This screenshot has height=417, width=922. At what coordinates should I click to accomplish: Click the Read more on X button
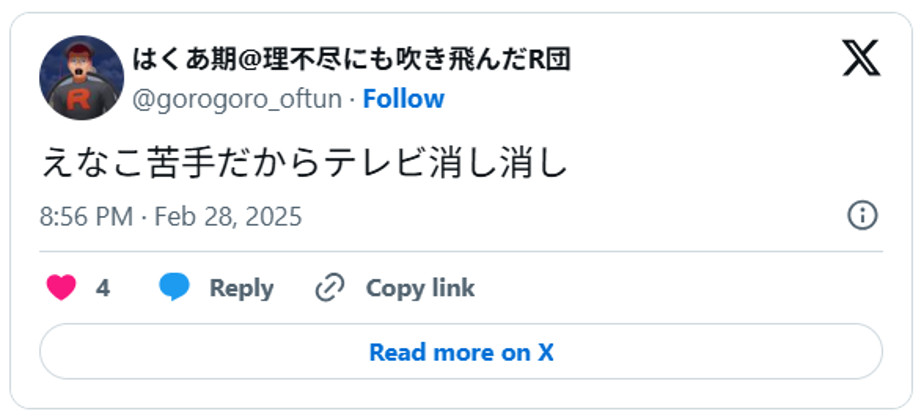click(x=461, y=352)
